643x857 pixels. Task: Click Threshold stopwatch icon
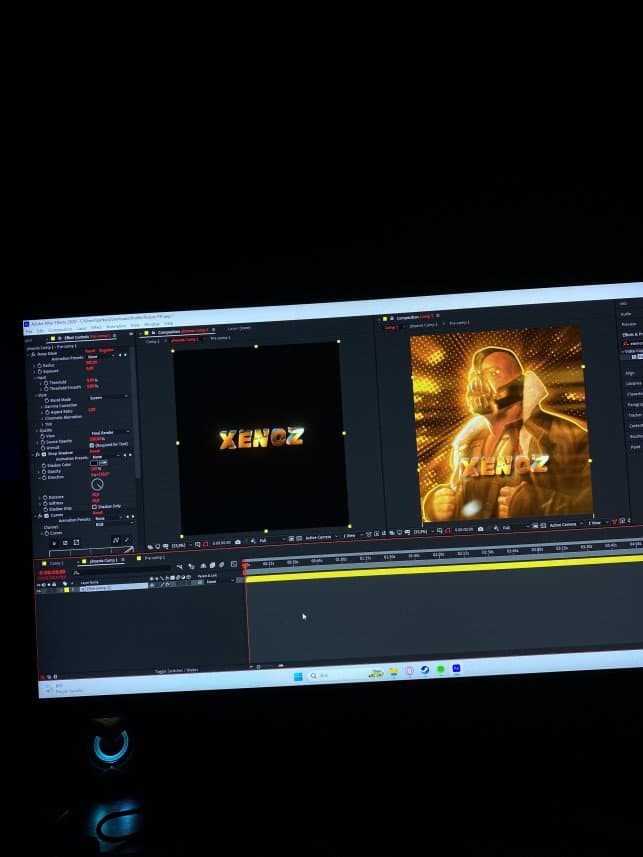pyautogui.click(x=45, y=383)
